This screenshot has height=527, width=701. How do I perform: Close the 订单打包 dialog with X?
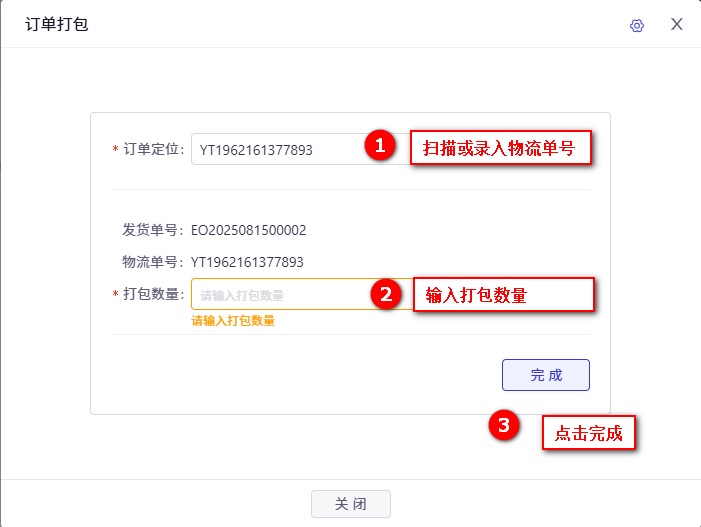tap(676, 24)
